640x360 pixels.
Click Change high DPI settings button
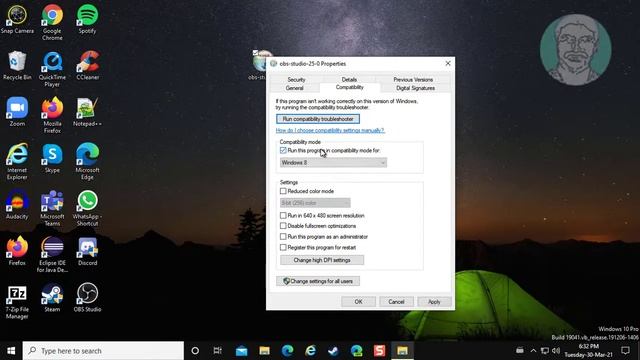322,260
